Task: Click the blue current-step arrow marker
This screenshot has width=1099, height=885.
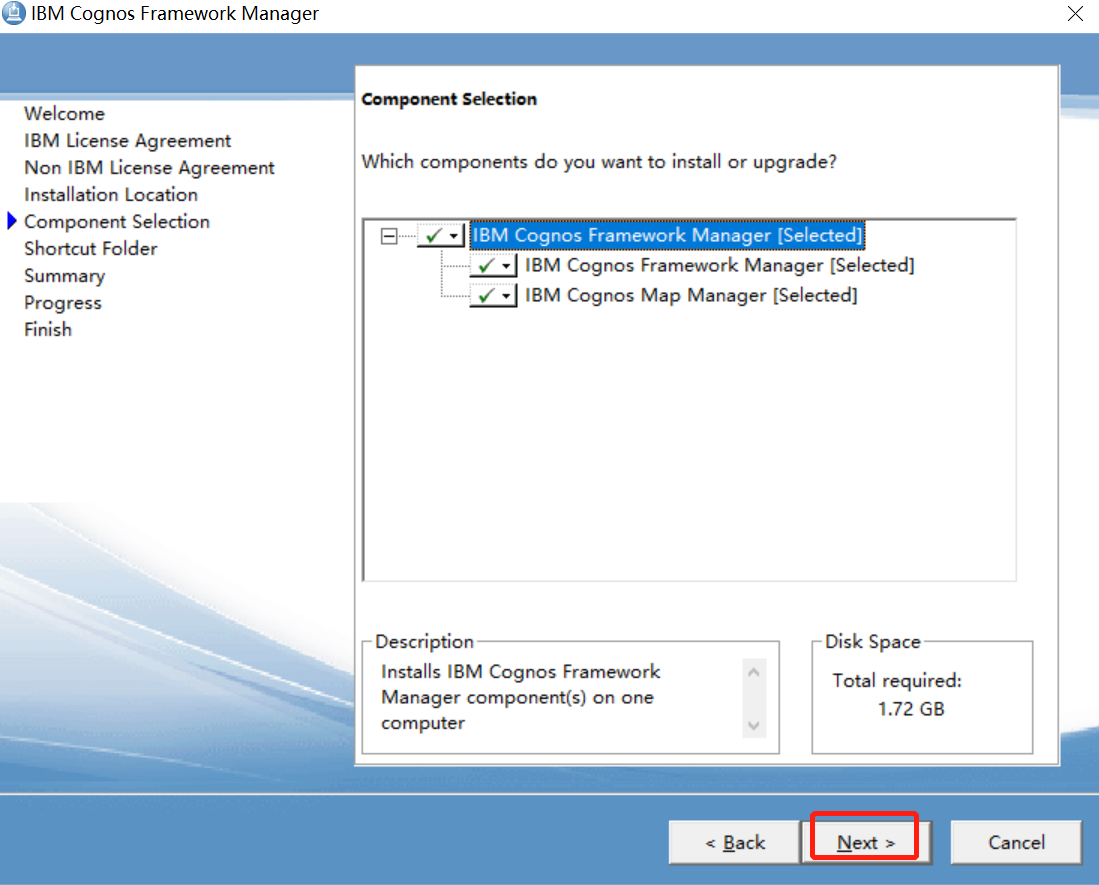Action: coord(12,221)
